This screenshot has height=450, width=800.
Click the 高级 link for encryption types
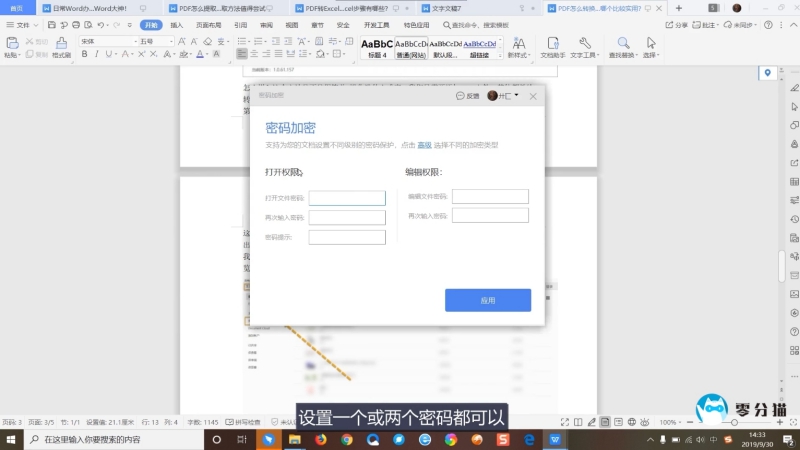tap(424, 145)
